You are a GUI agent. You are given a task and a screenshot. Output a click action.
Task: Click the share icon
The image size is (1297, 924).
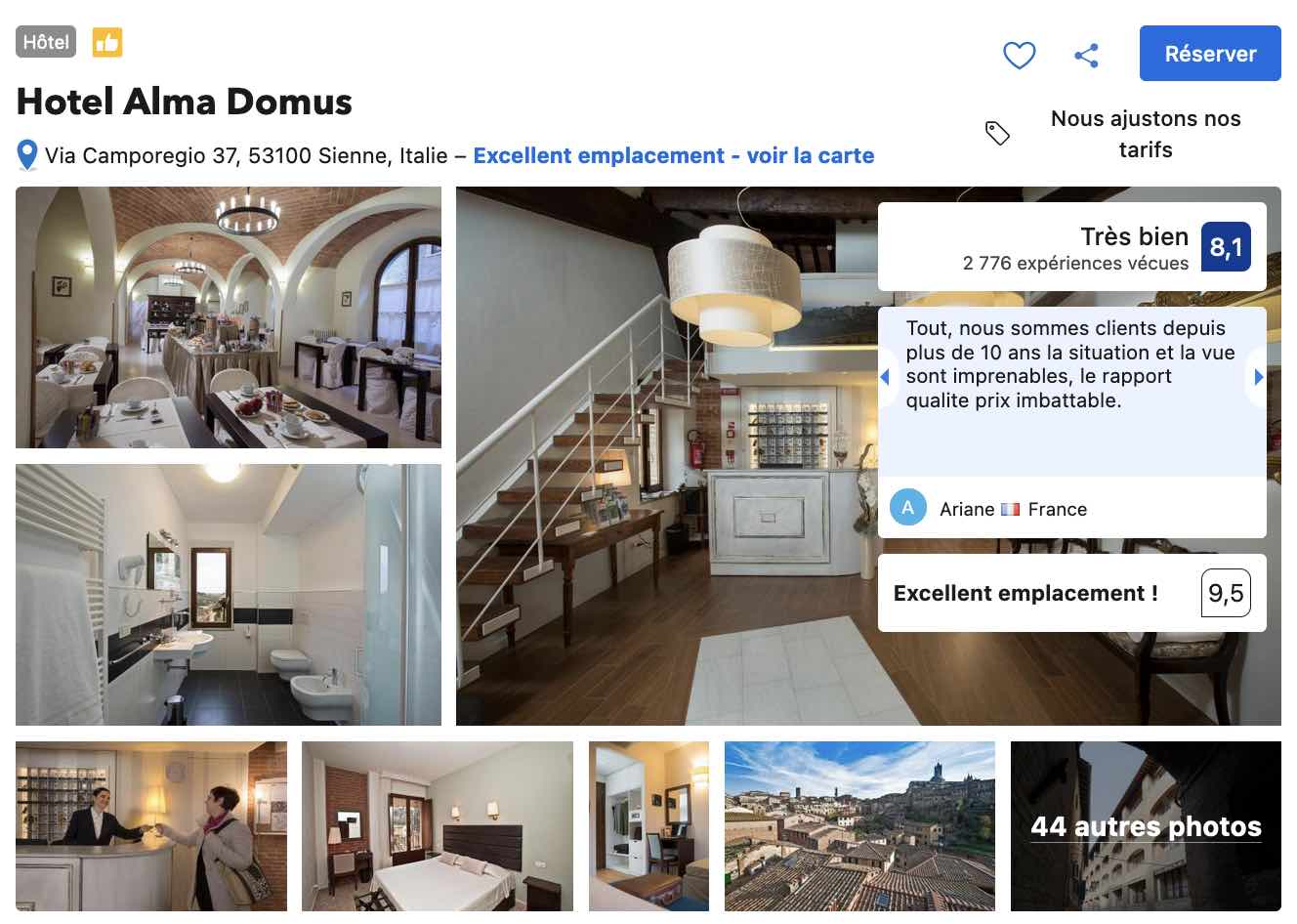tap(1086, 55)
